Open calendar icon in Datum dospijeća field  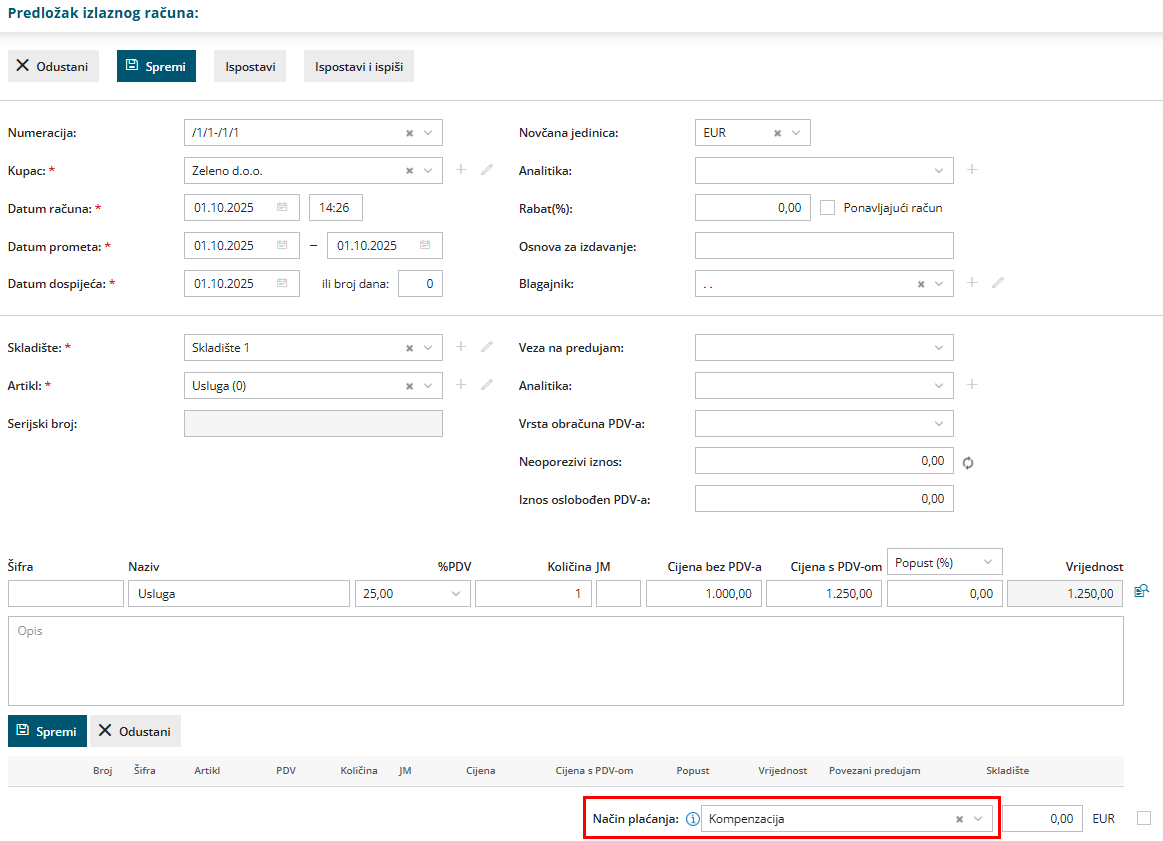[283, 283]
